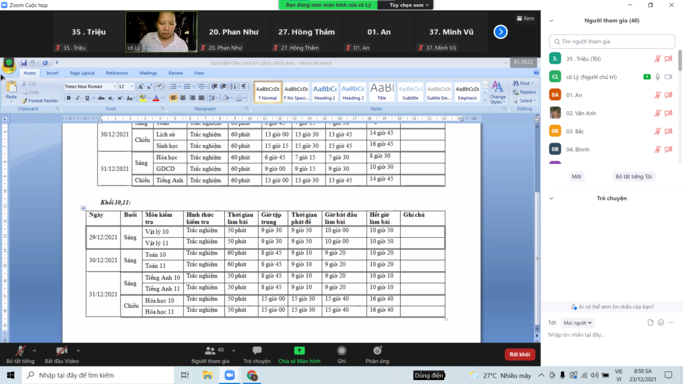This screenshot has width=683, height=384.
Task: Show next participants with blue arrow button
Action: tap(500, 32)
